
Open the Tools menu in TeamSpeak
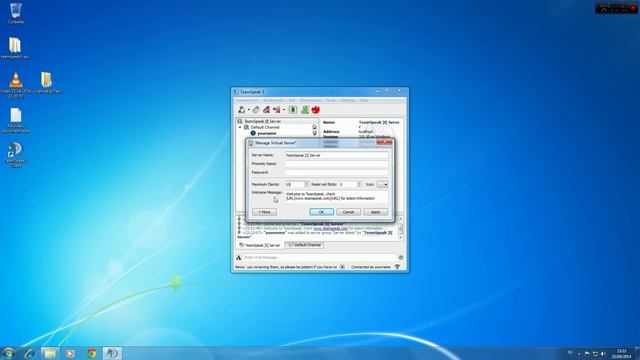tap(331, 100)
